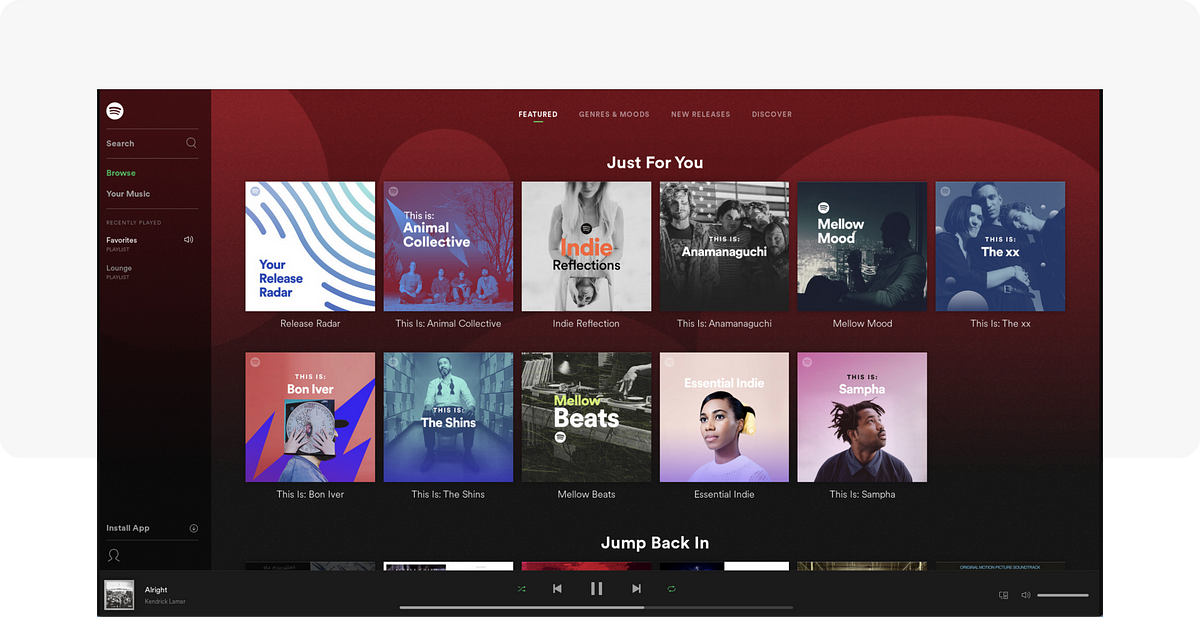The image size is (1200, 617).
Task: Adjust the volume slider
Action: (1063, 595)
